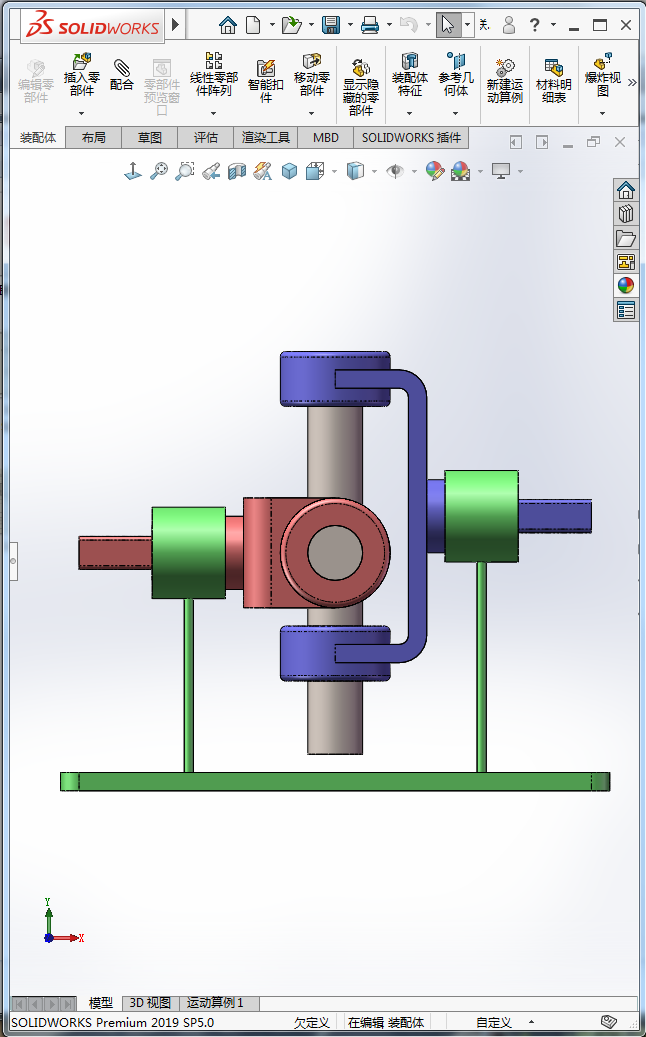Click 新建运动算例 new motion study
Viewport: 646px width, 1037px height.
pyautogui.click(x=505, y=80)
